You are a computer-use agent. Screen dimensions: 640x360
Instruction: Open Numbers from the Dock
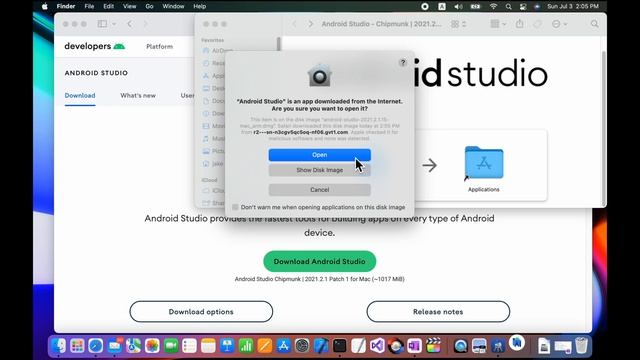(x=246, y=346)
